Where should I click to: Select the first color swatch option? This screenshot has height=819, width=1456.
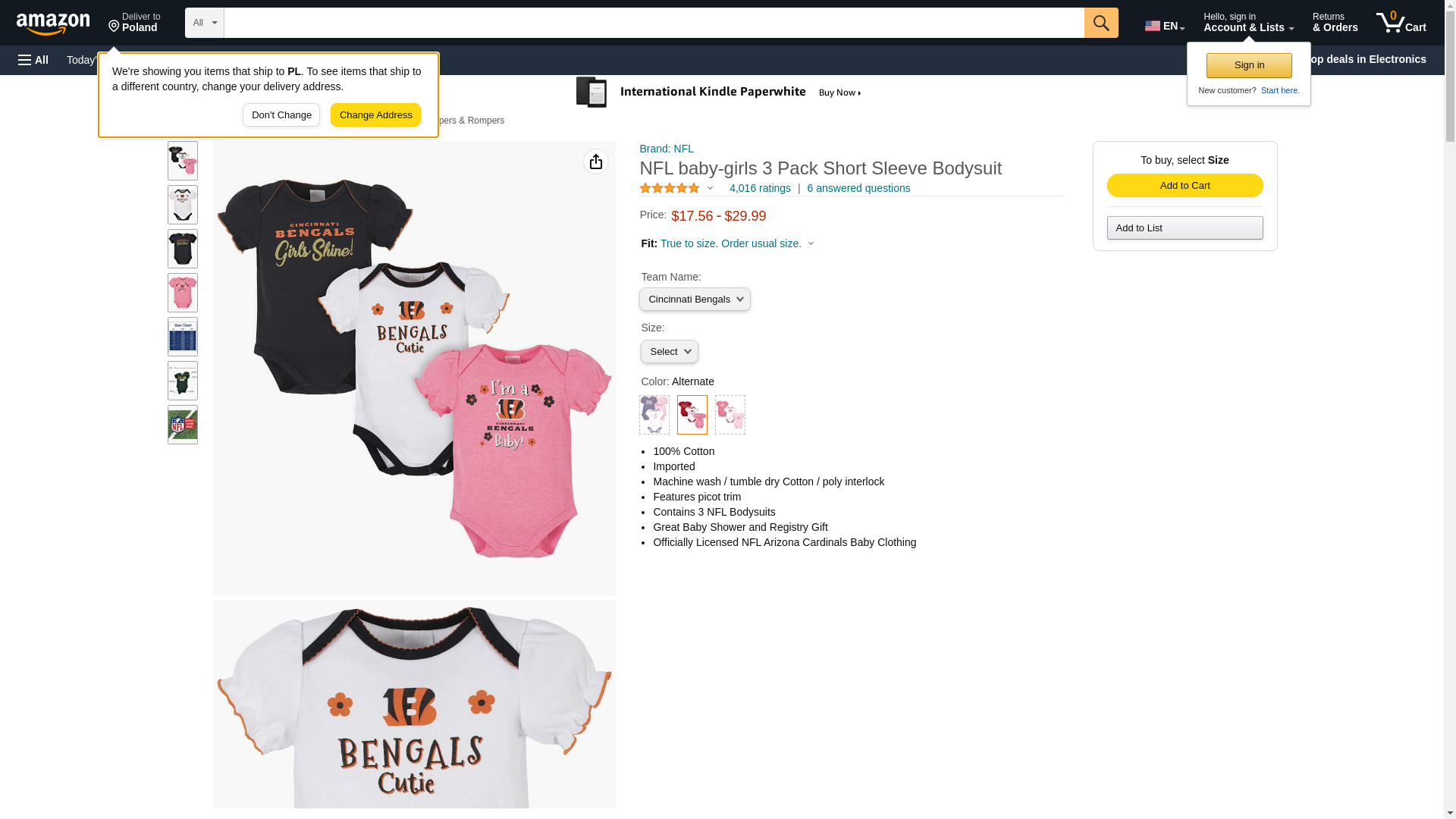[654, 415]
